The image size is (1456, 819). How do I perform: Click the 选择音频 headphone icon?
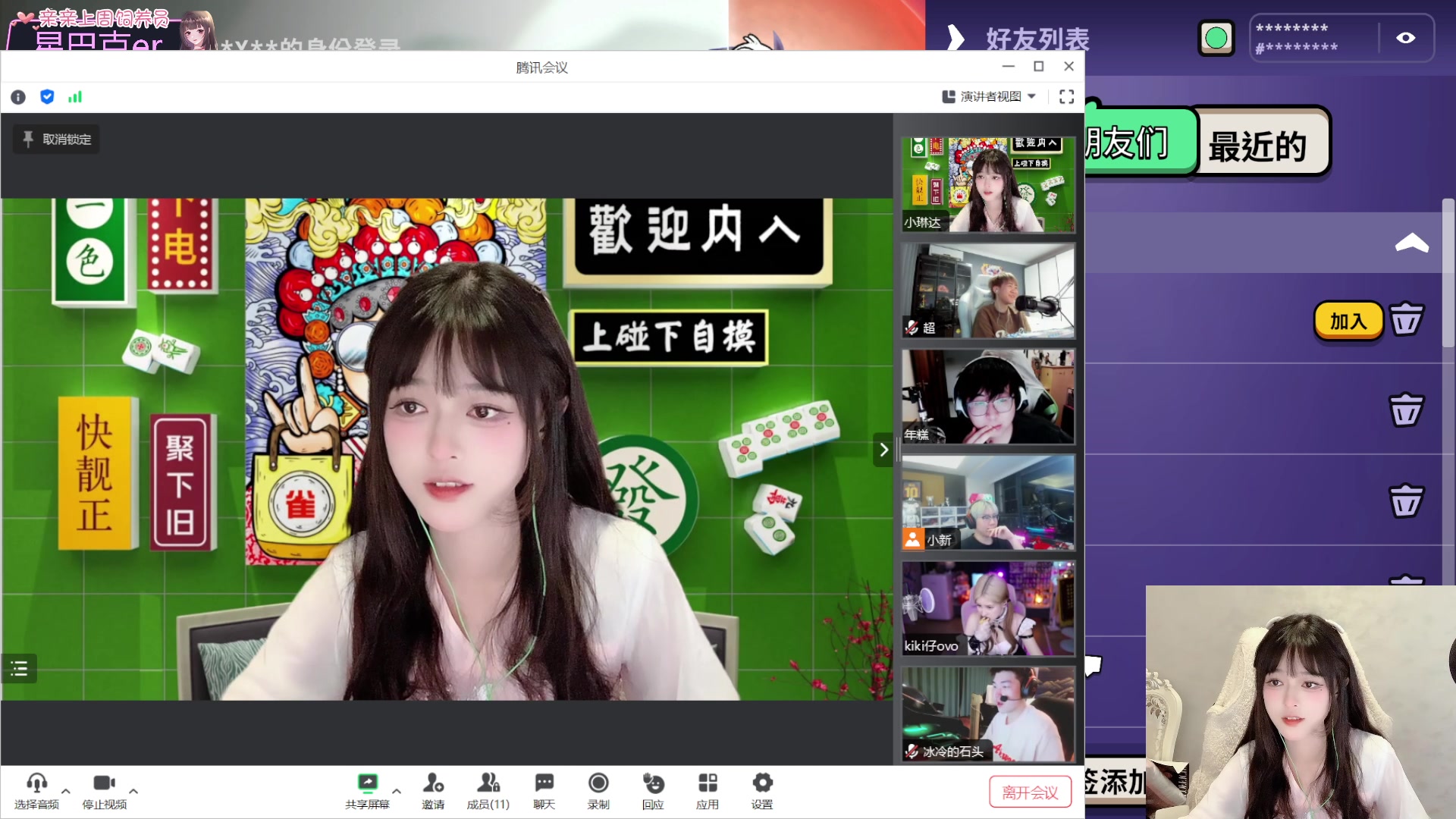tap(36, 790)
